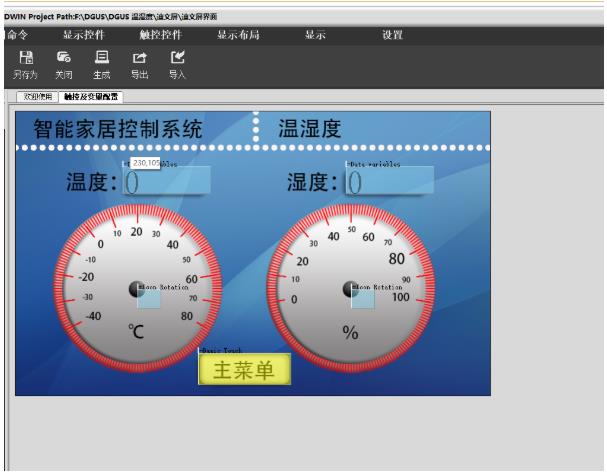Click the Close (关闭) project icon

click(63, 65)
